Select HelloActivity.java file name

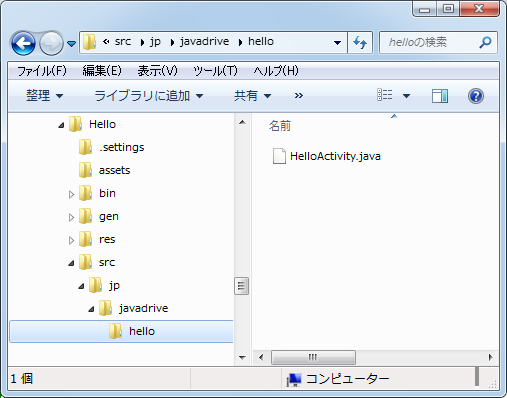[335, 156]
